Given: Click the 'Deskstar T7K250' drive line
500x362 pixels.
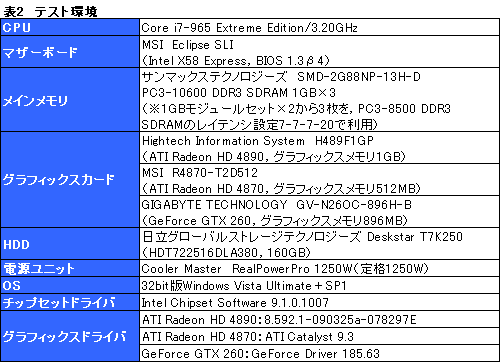Looking at the screenshot, I should (302, 237).
